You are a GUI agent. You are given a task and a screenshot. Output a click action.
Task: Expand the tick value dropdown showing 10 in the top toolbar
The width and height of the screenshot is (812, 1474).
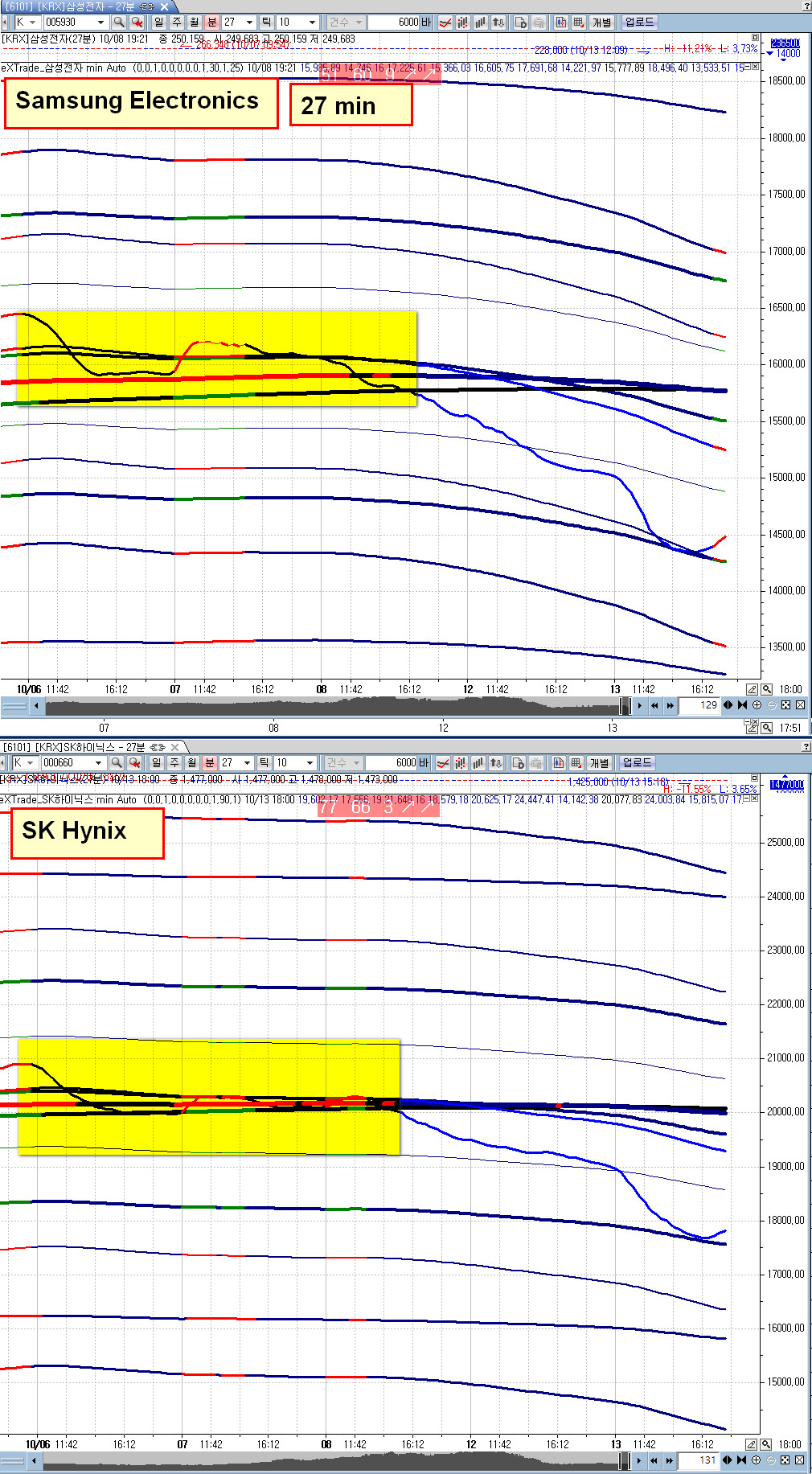(x=297, y=23)
